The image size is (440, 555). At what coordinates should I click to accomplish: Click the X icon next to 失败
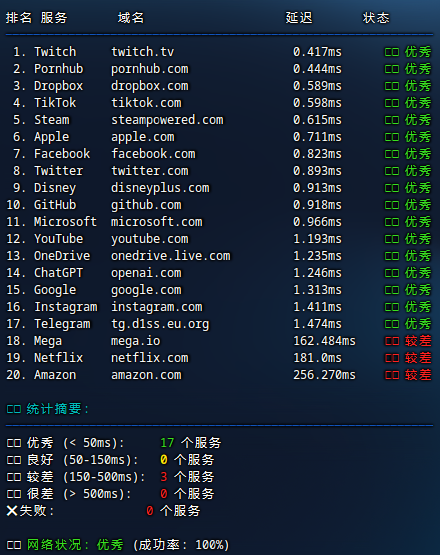pyautogui.click(x=12, y=510)
